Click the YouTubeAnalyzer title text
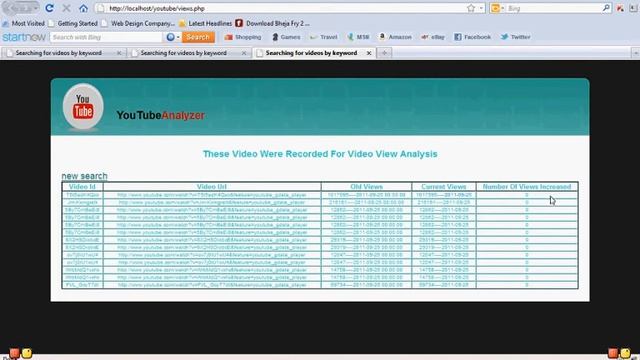Image resolution: width=640 pixels, height=360 pixels. [x=160, y=115]
